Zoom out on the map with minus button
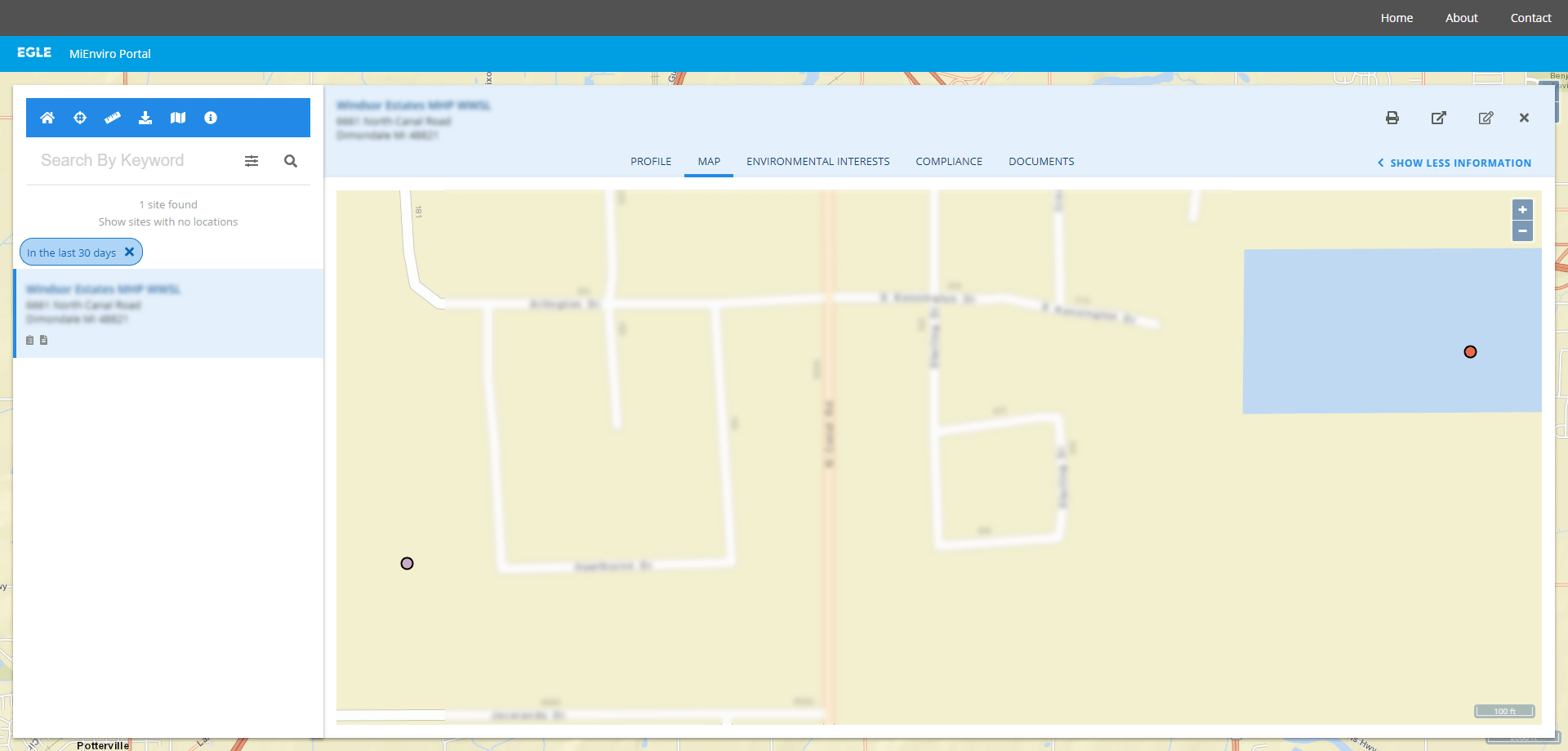Viewport: 1568px width, 751px height. coord(1522,231)
